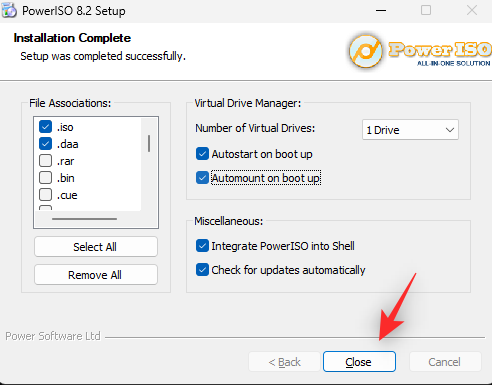492x385 pixels.
Task: Click the 'File Associations:' group label
Action: 70,103
